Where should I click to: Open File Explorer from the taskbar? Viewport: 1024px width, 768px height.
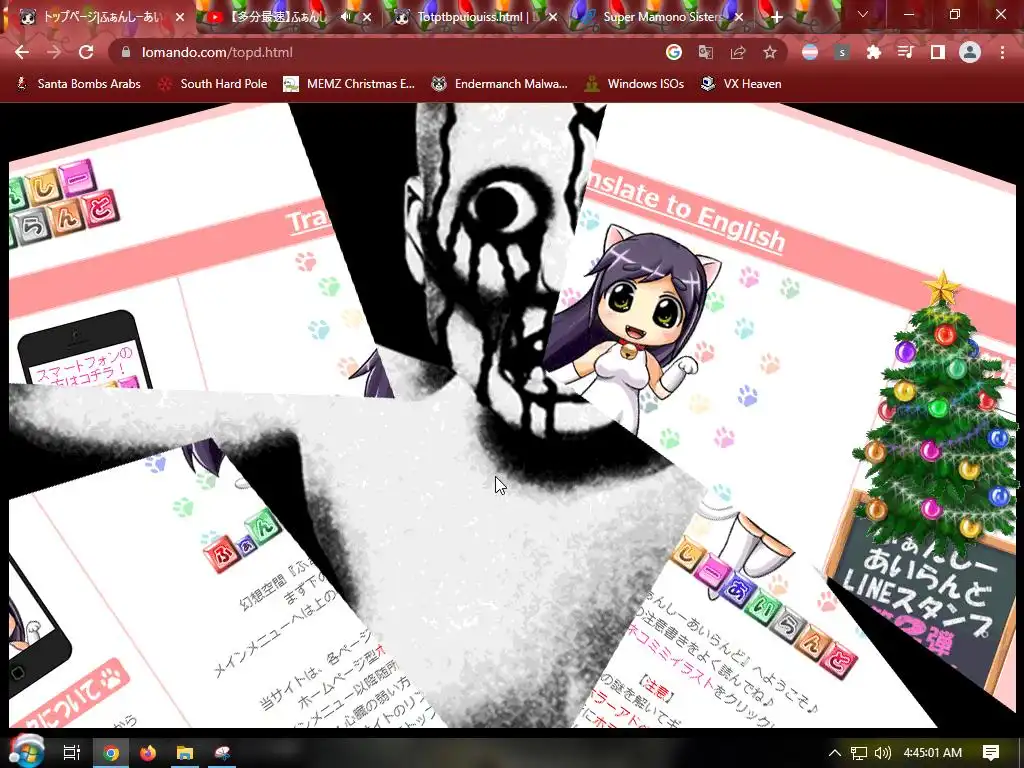coord(185,753)
